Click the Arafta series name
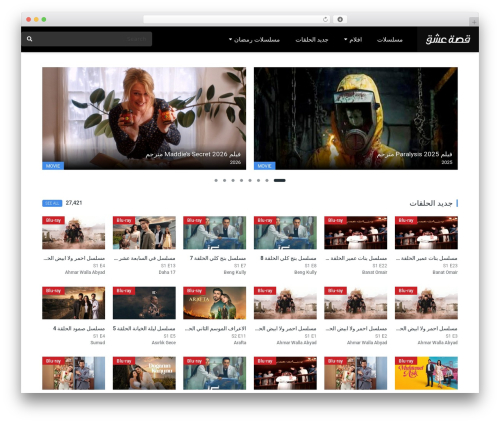 pyautogui.click(x=240, y=343)
